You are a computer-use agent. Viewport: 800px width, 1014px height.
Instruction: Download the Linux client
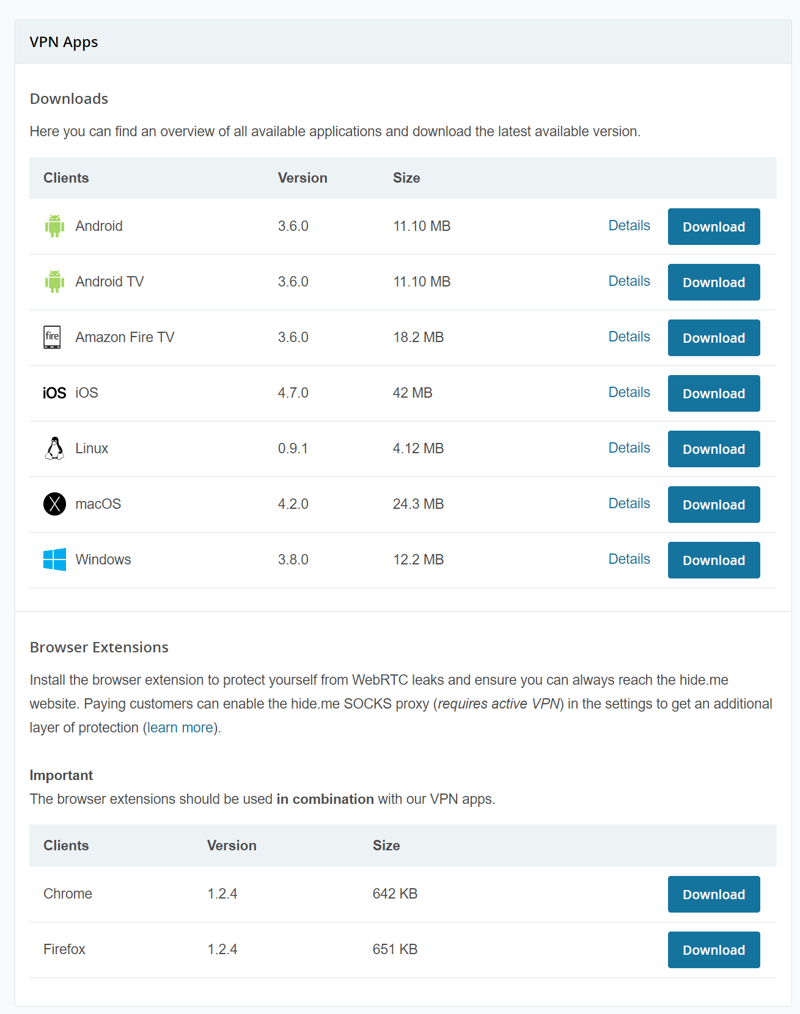click(713, 449)
